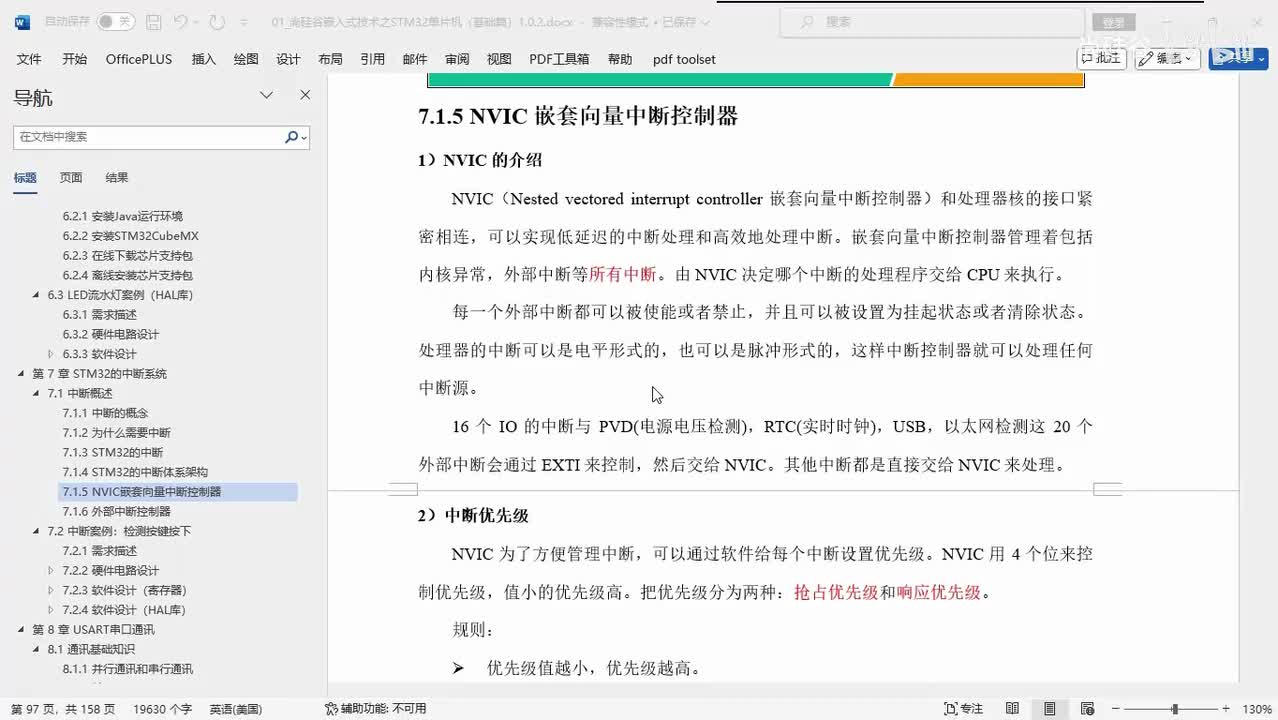Open the 文件 menu

click(29, 59)
